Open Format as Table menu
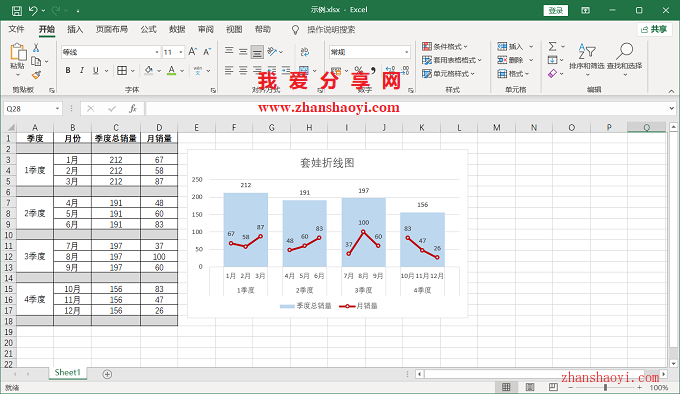Screen dimensions: 680x394 coord(452,60)
